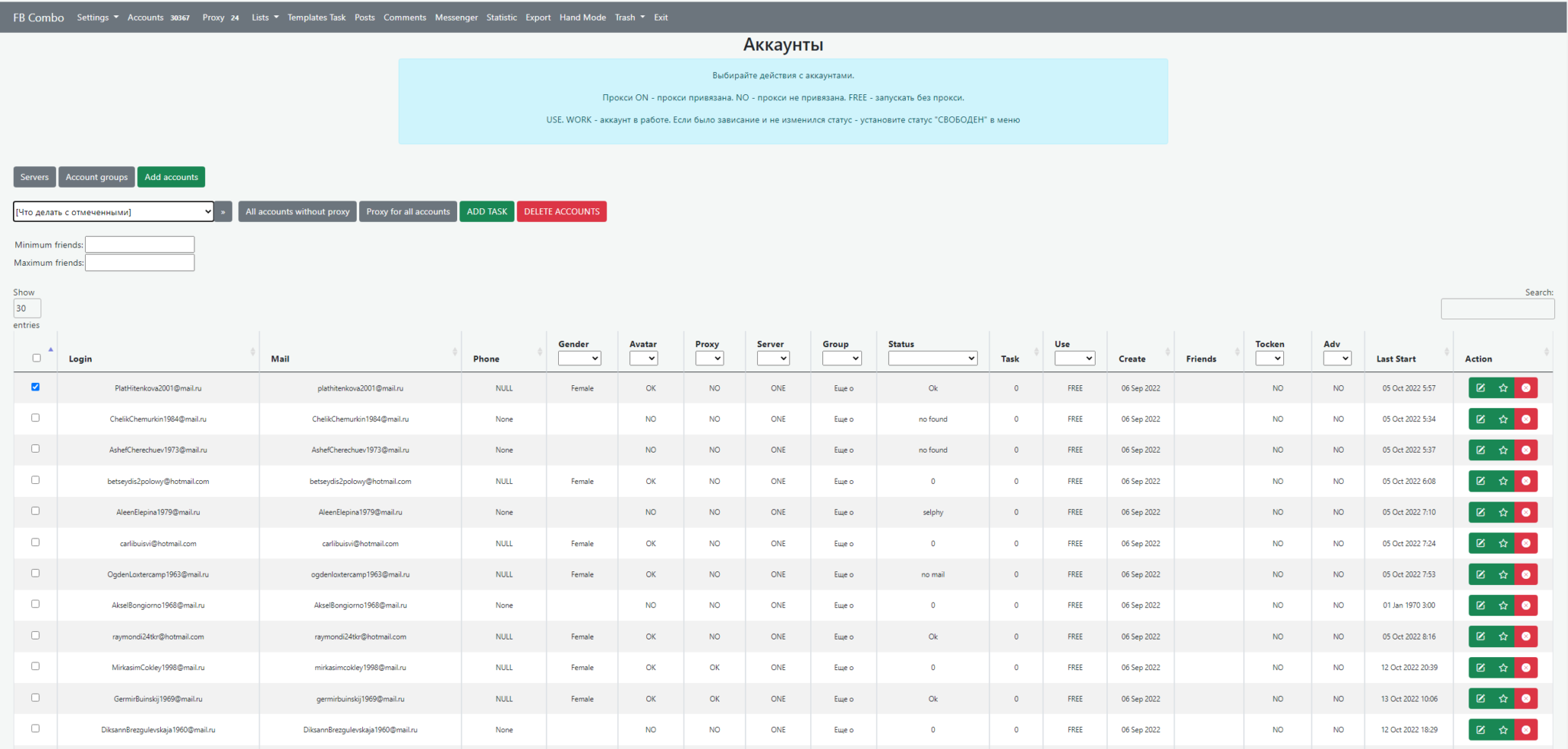Screen dimensions: 1568x749
Task: Open the bulk actions dropdown for marked accounts
Action: click(113, 212)
